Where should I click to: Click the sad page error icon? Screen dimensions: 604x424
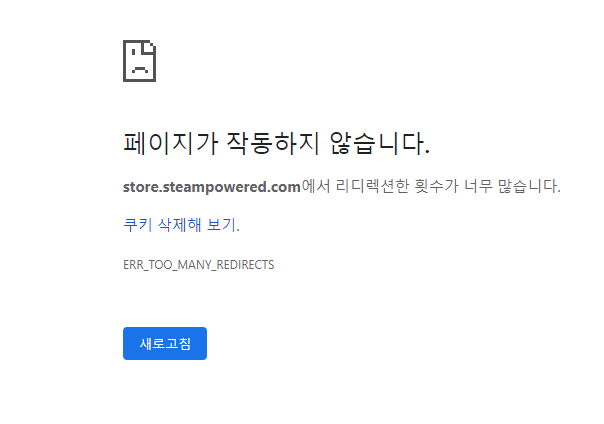(x=139, y=61)
